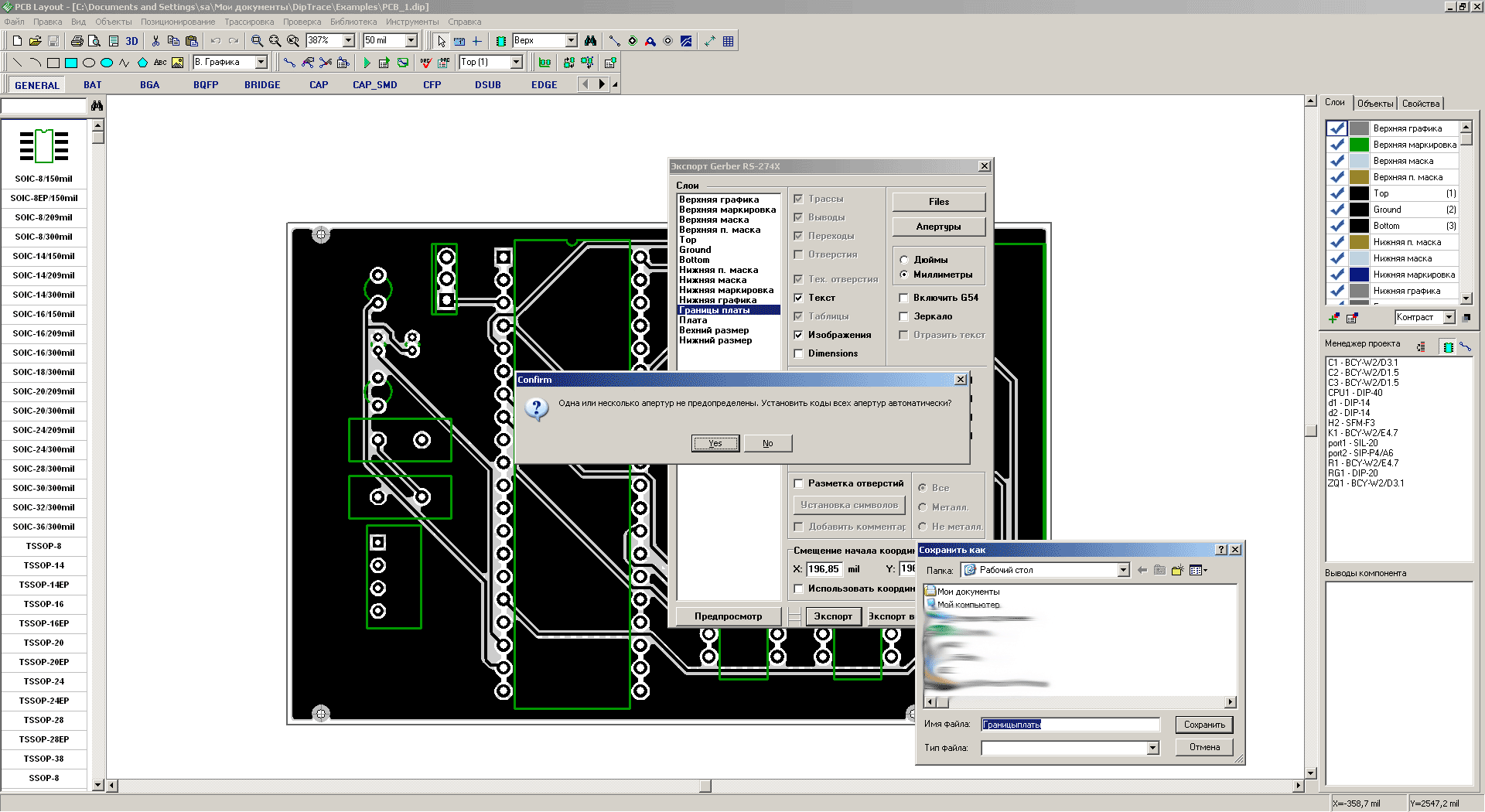Click the Предпросмотр button
This screenshot has height=812, width=1485.
[728, 616]
